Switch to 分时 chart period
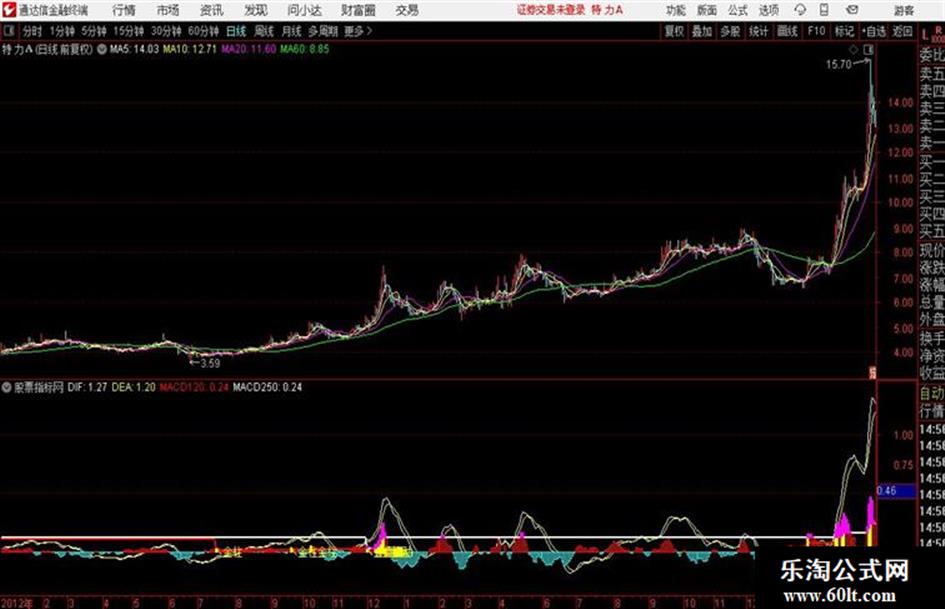The height and width of the screenshot is (609, 945). point(33,31)
